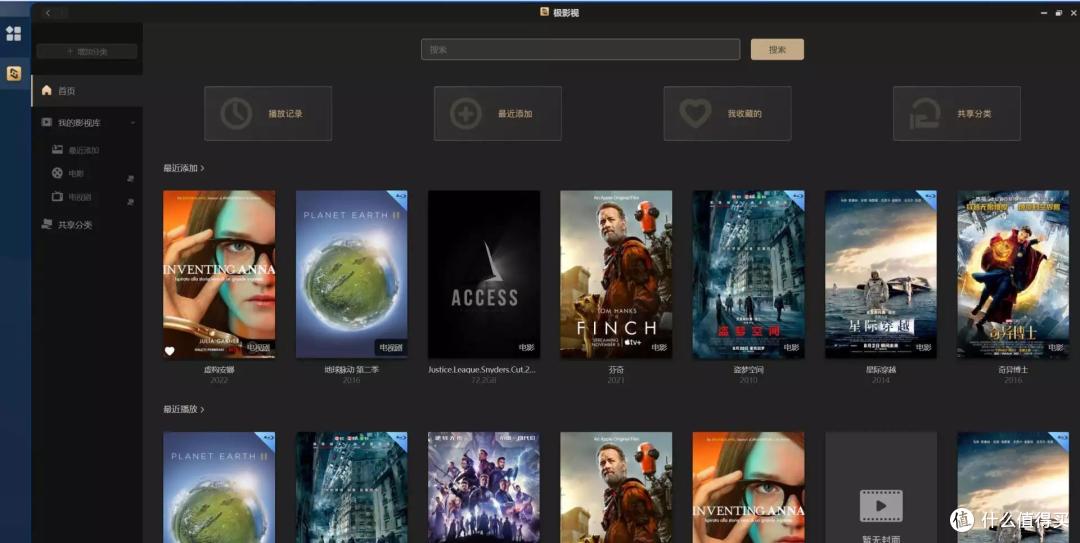This screenshot has width=1080, height=543.
Task: Open 最近添加 recently added card
Action: [x=497, y=114]
